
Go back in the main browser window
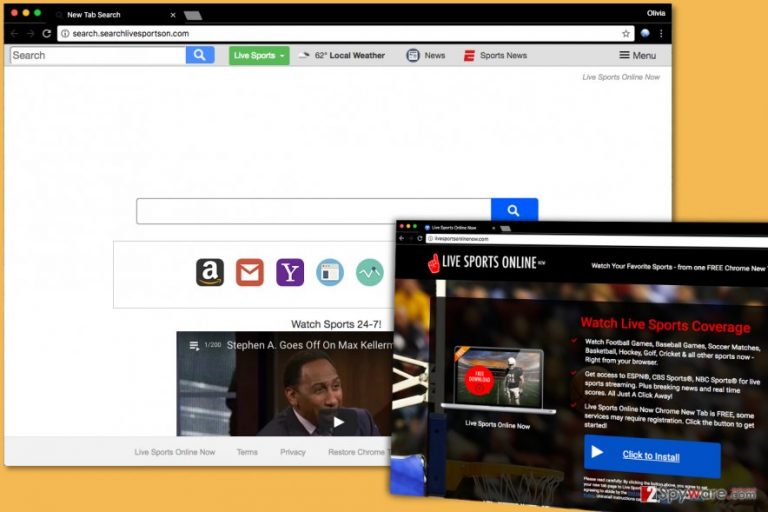coord(14,33)
